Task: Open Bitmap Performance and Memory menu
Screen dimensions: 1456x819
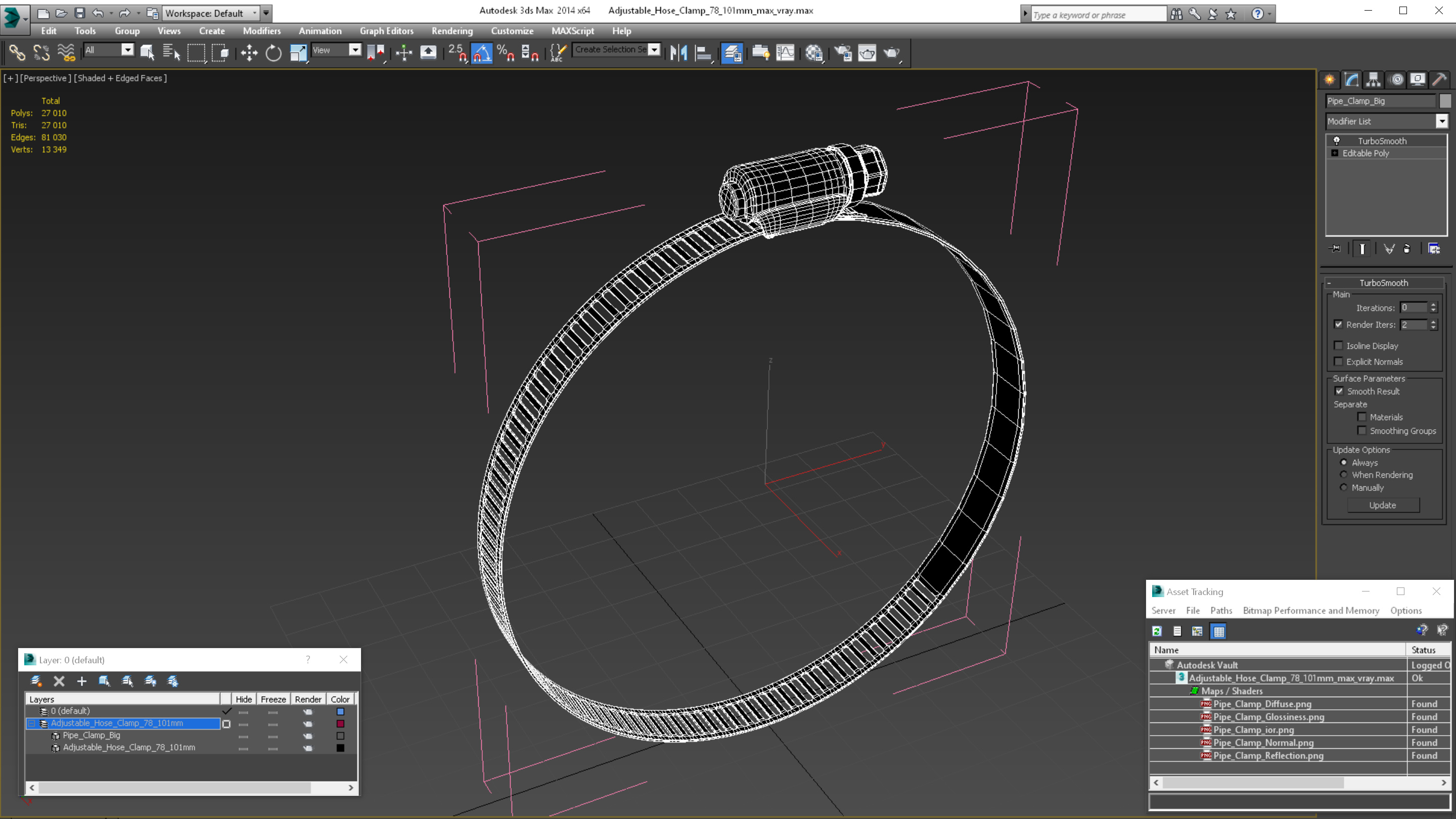Action: [1311, 610]
